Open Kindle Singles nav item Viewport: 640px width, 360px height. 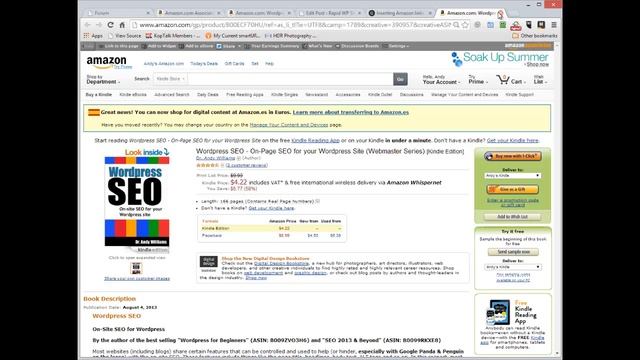click(284, 95)
